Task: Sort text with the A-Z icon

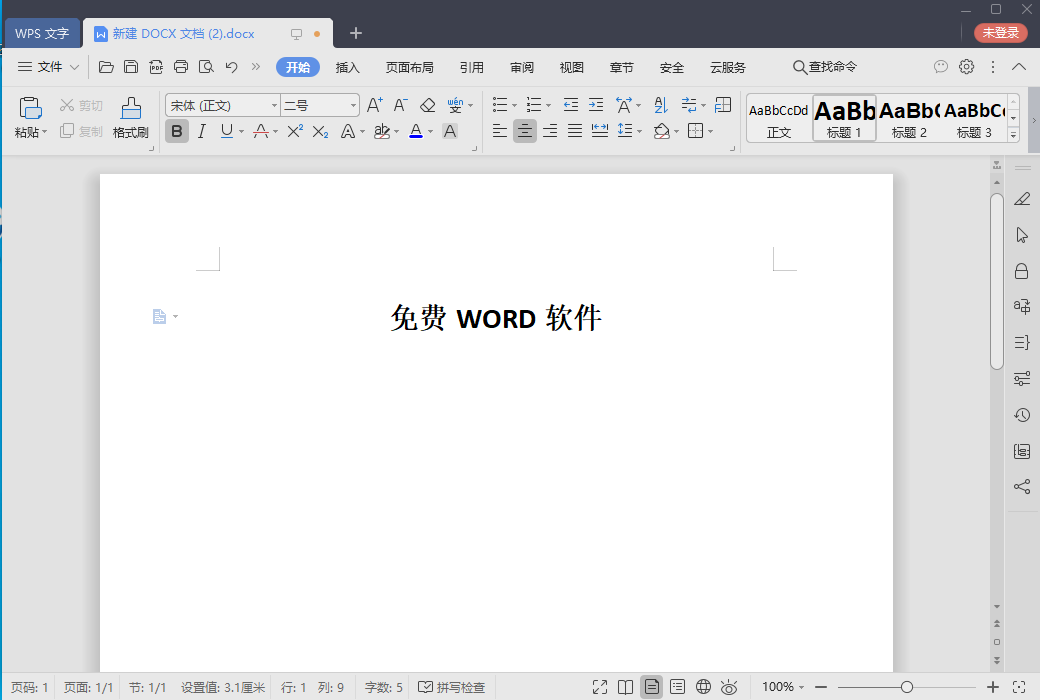Action: point(661,105)
